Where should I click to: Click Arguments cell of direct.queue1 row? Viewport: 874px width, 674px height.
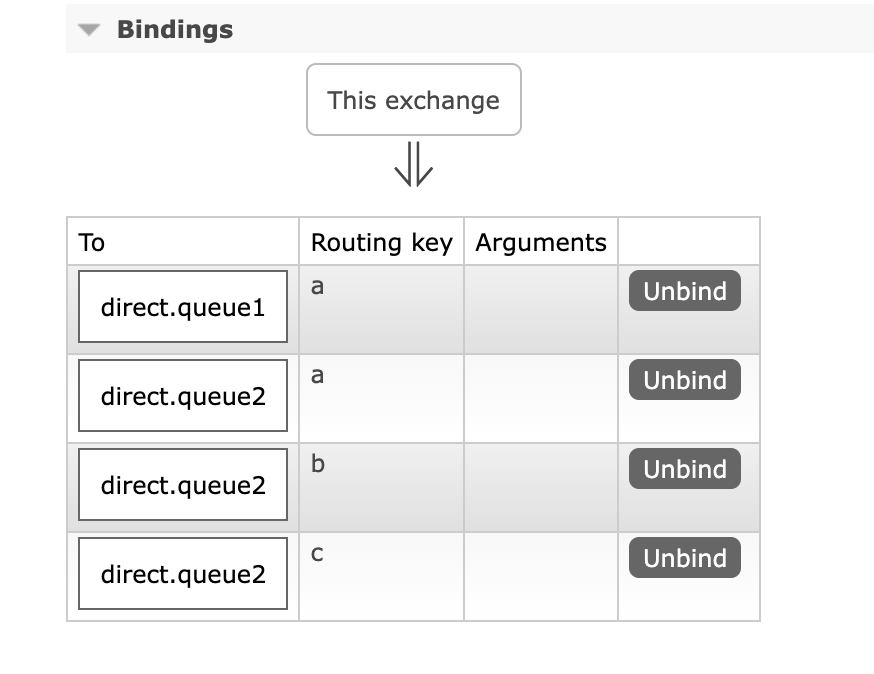[x=541, y=310]
